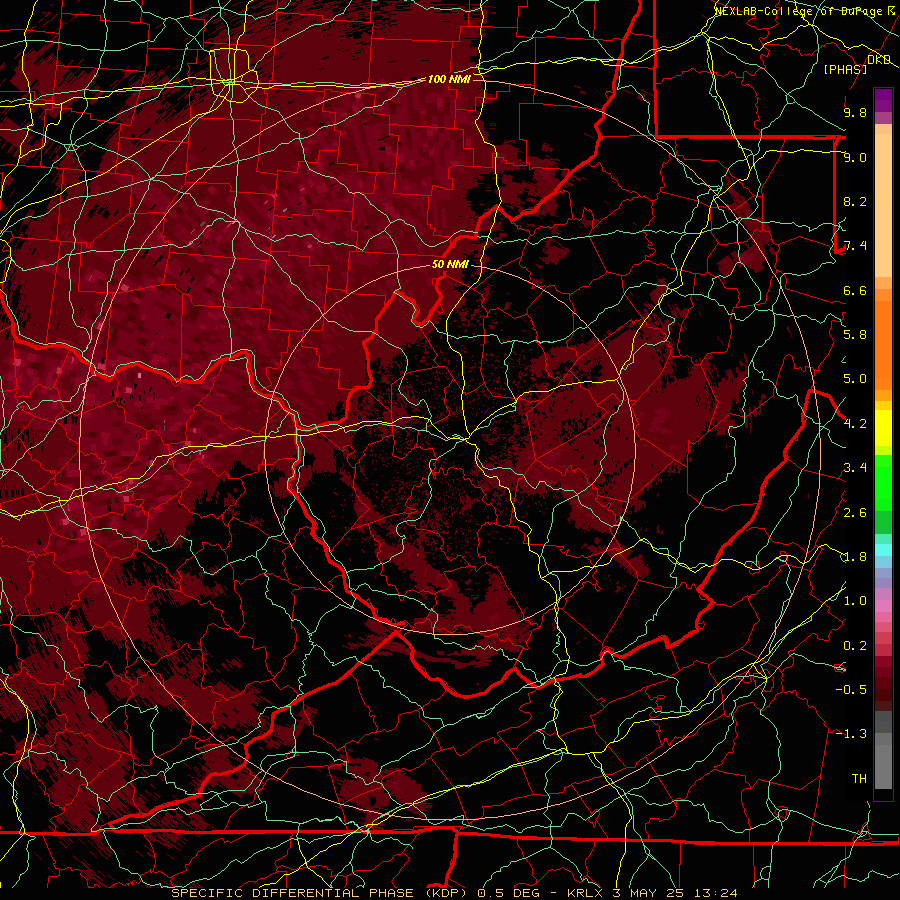This screenshot has height=900, width=900.
Task: Click the 5.8 value on the color scale
Action: click(x=855, y=335)
